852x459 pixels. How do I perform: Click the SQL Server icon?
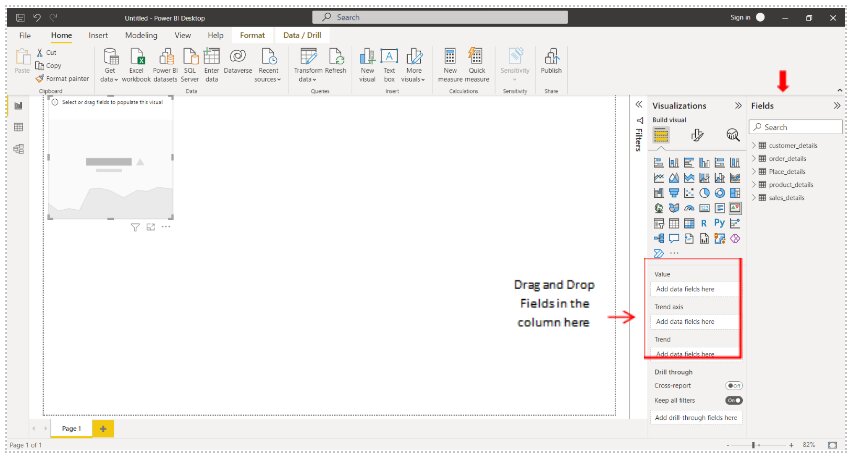tap(189, 58)
